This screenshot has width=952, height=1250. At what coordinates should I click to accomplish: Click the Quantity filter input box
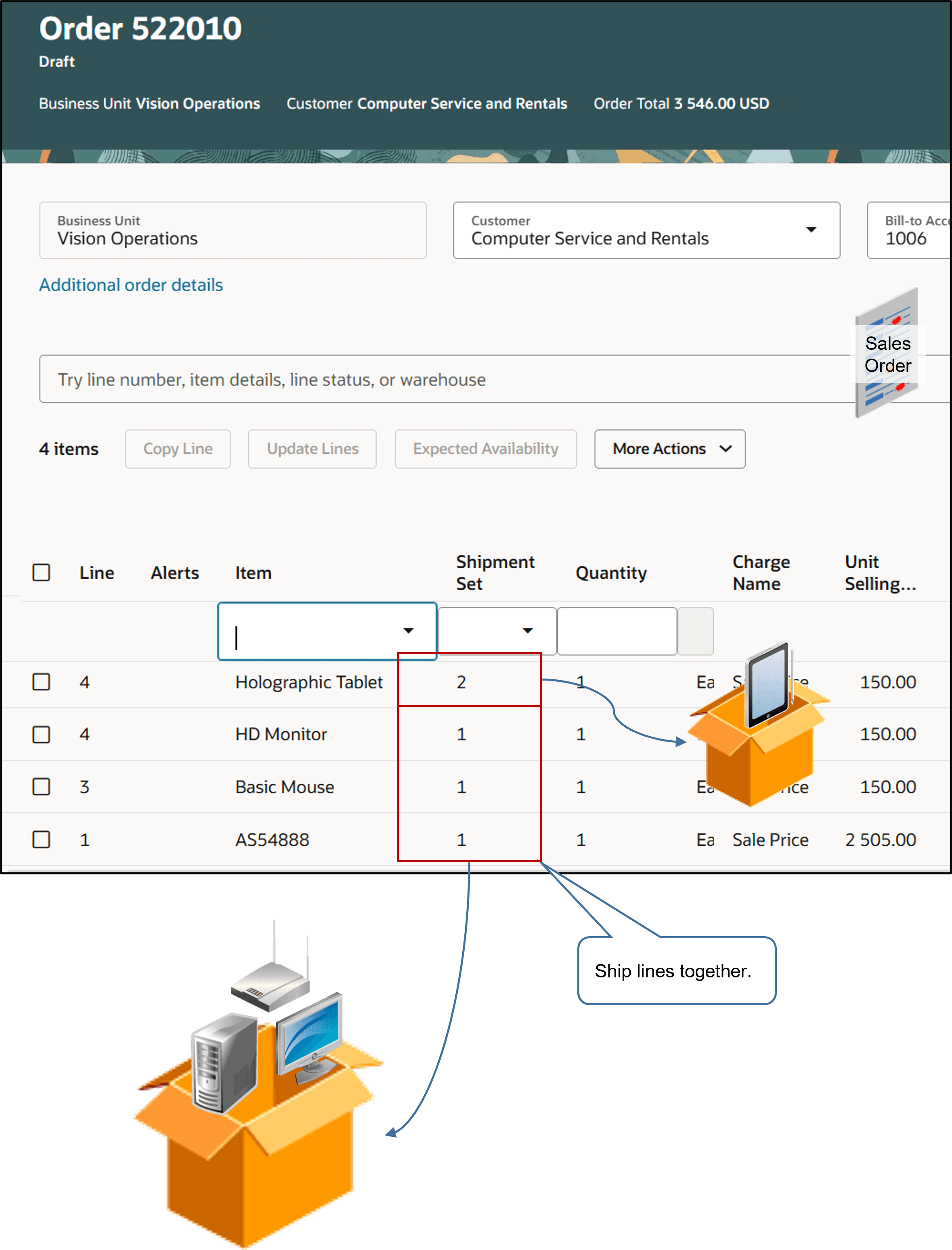[x=616, y=630]
